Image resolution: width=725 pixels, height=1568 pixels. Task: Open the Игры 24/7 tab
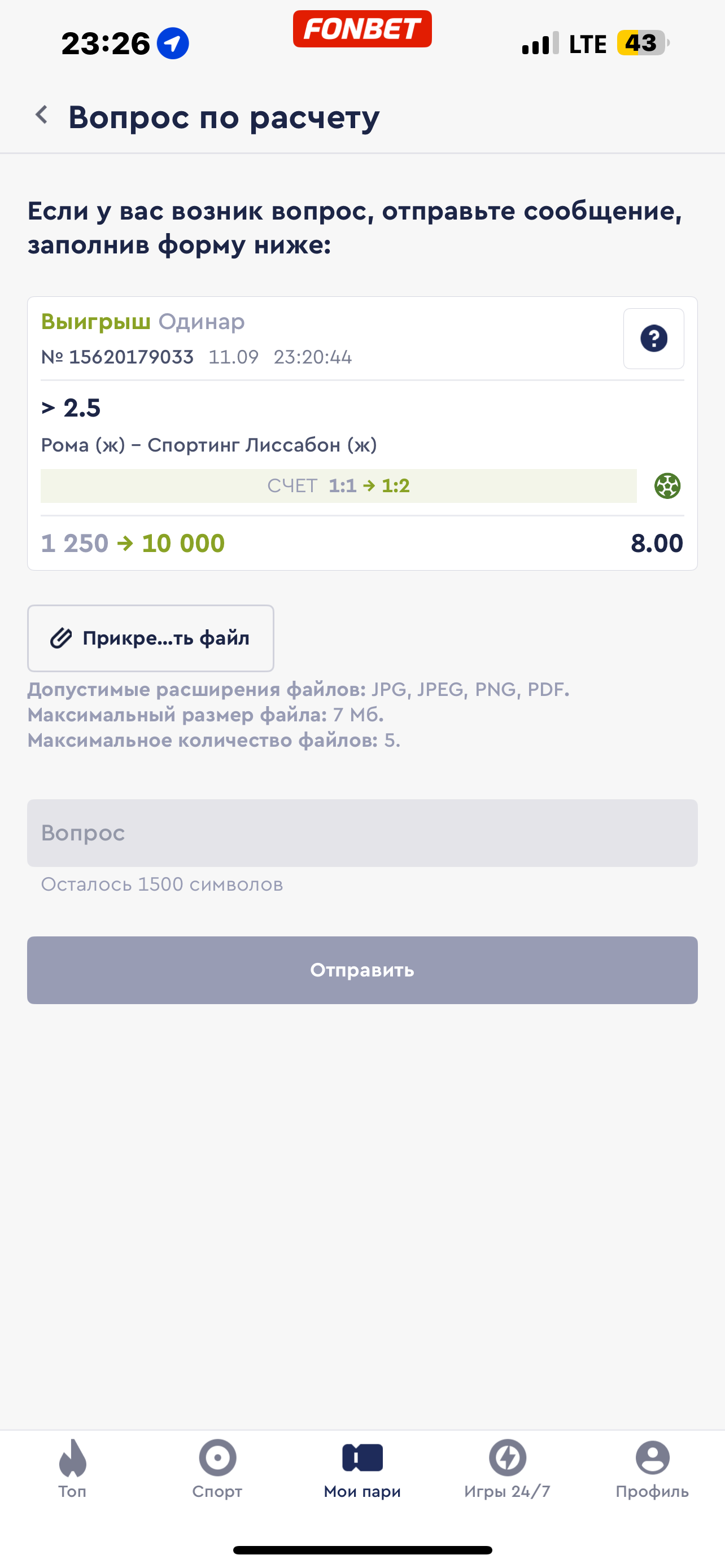(507, 1468)
